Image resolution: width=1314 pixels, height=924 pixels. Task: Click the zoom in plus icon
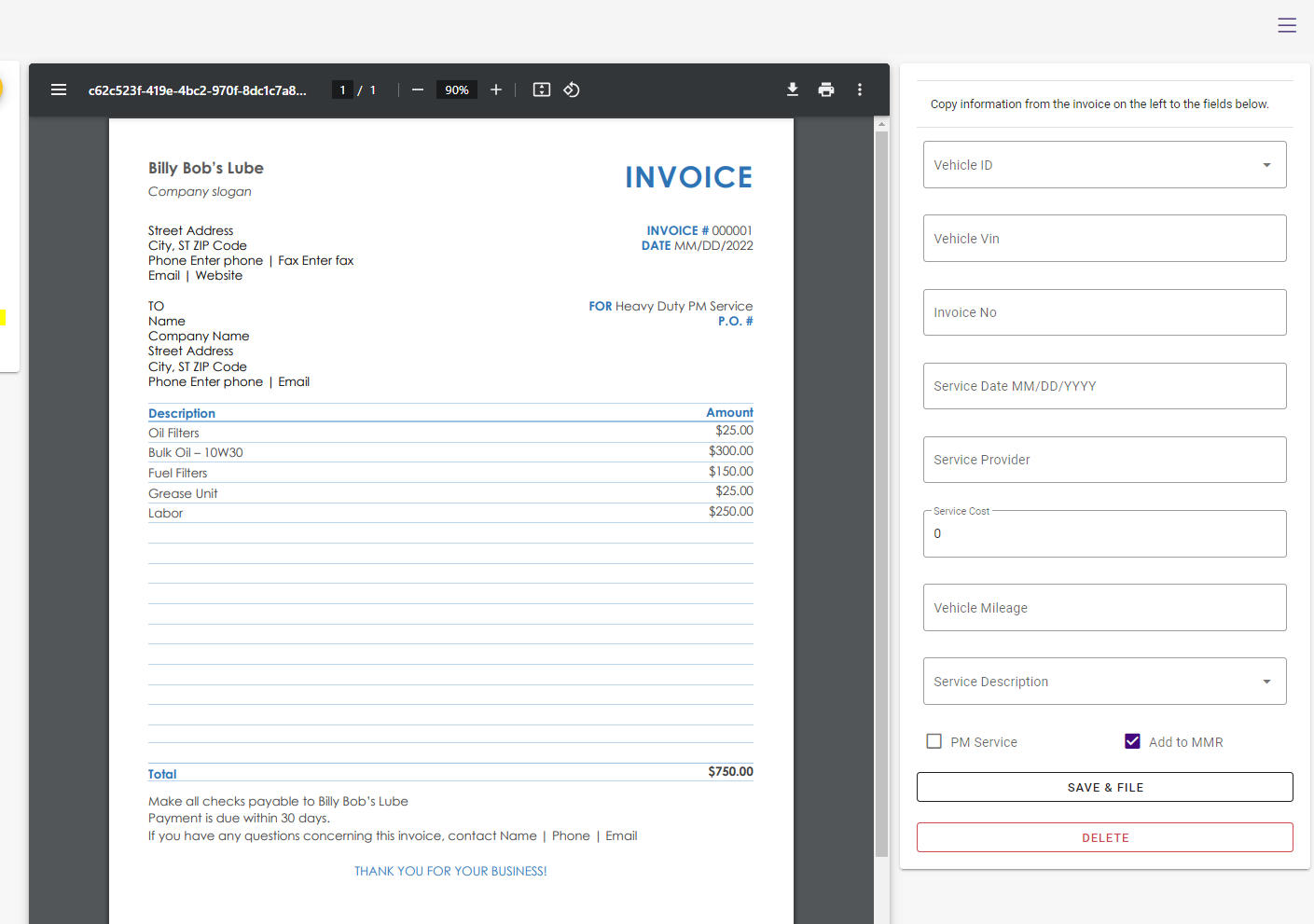point(496,90)
